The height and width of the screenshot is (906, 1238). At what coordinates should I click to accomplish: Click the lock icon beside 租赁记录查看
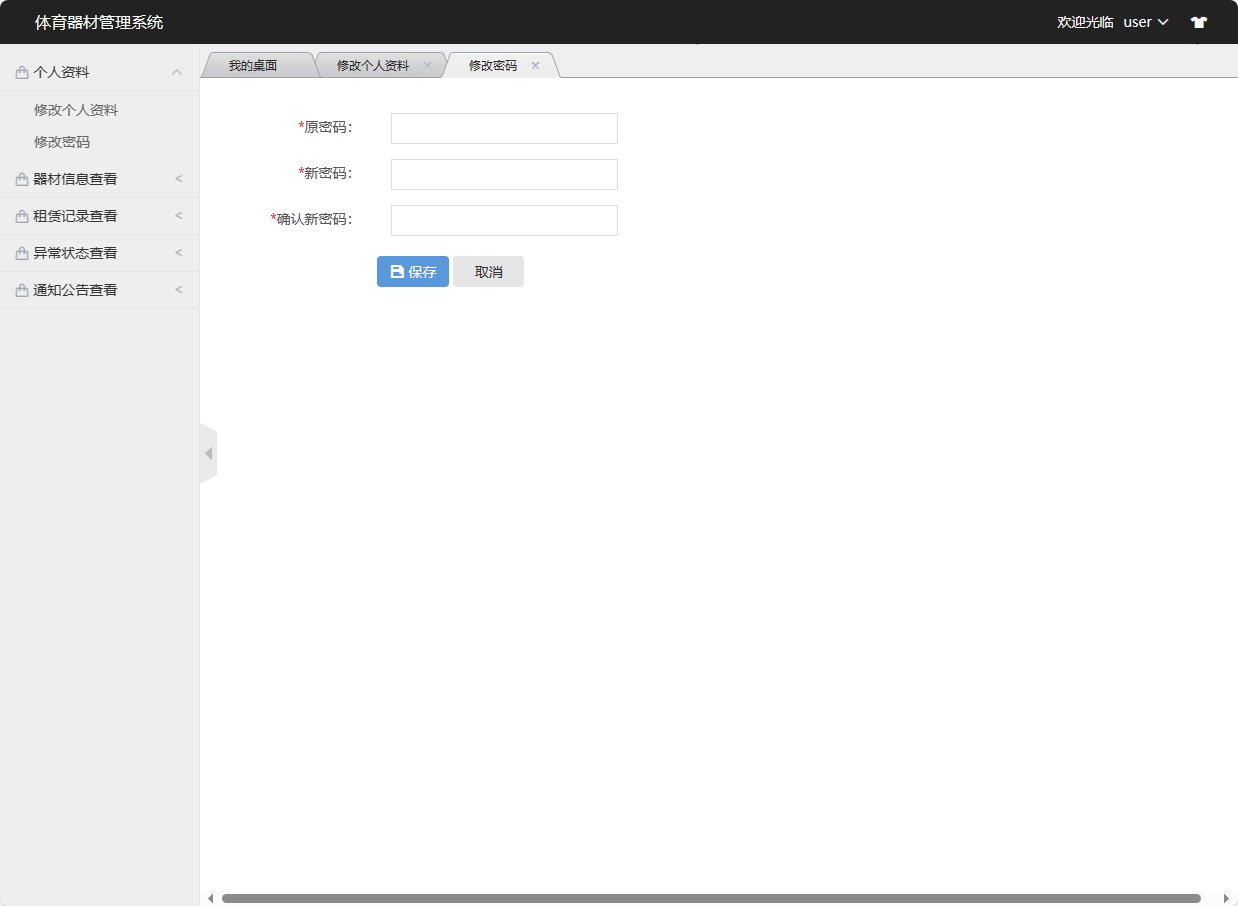tap(20, 215)
